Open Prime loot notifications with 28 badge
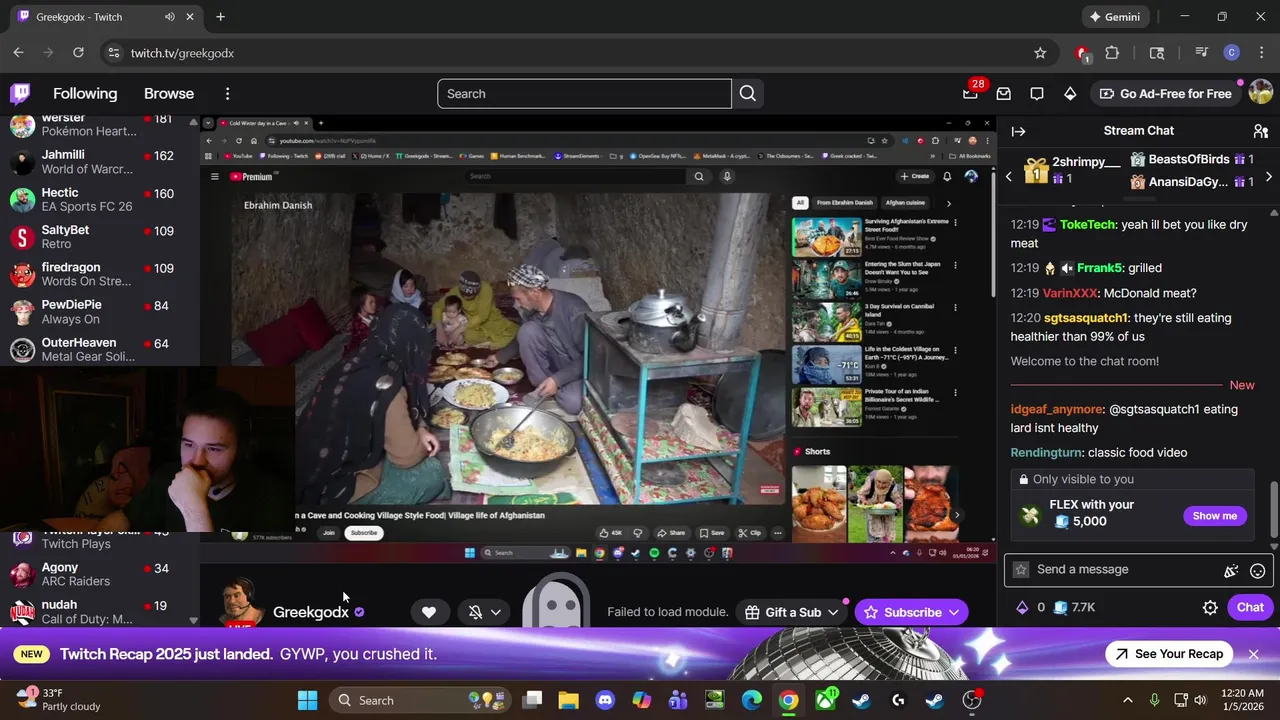The height and width of the screenshot is (720, 1280). (970, 94)
